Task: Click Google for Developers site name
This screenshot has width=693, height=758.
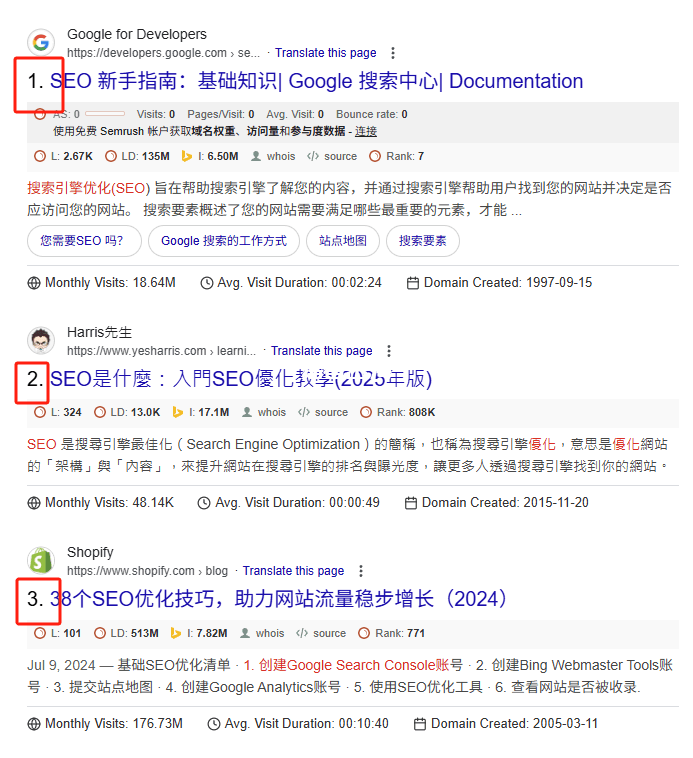Action: pyautogui.click(x=137, y=34)
